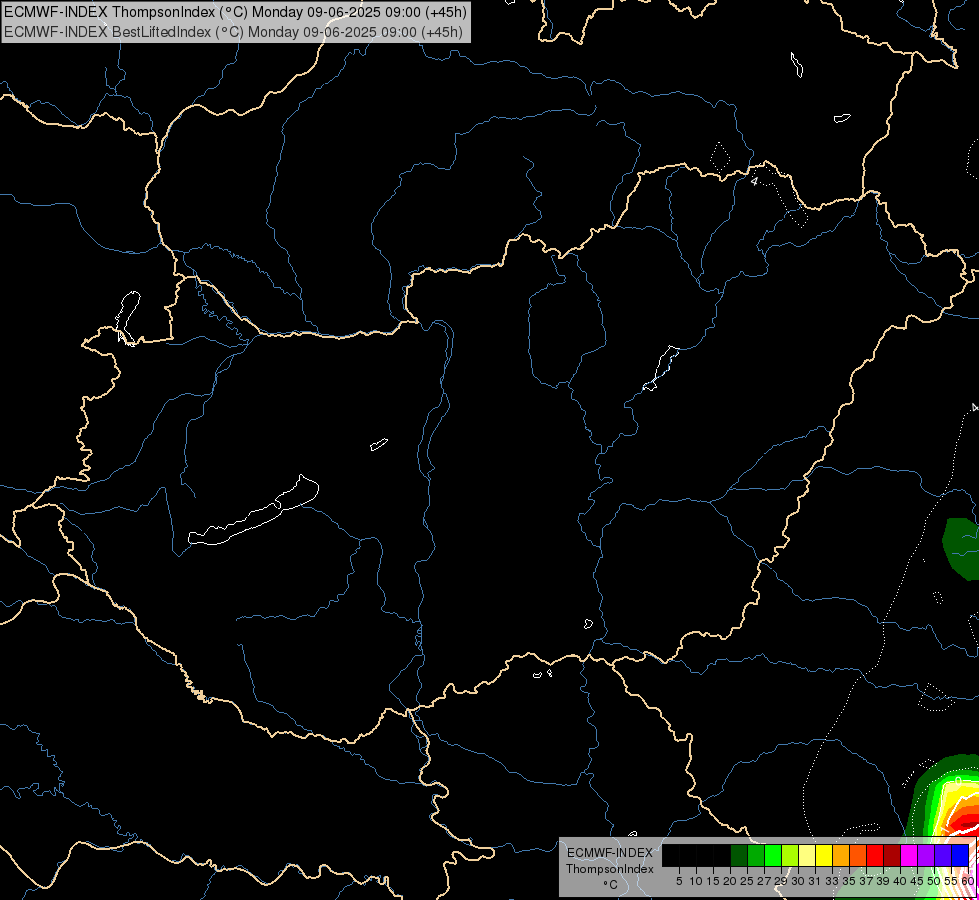This screenshot has height=900, width=979.
Task: Click the ECMWF-INDEX ThompsonIndex title line
Action: [235, 12]
